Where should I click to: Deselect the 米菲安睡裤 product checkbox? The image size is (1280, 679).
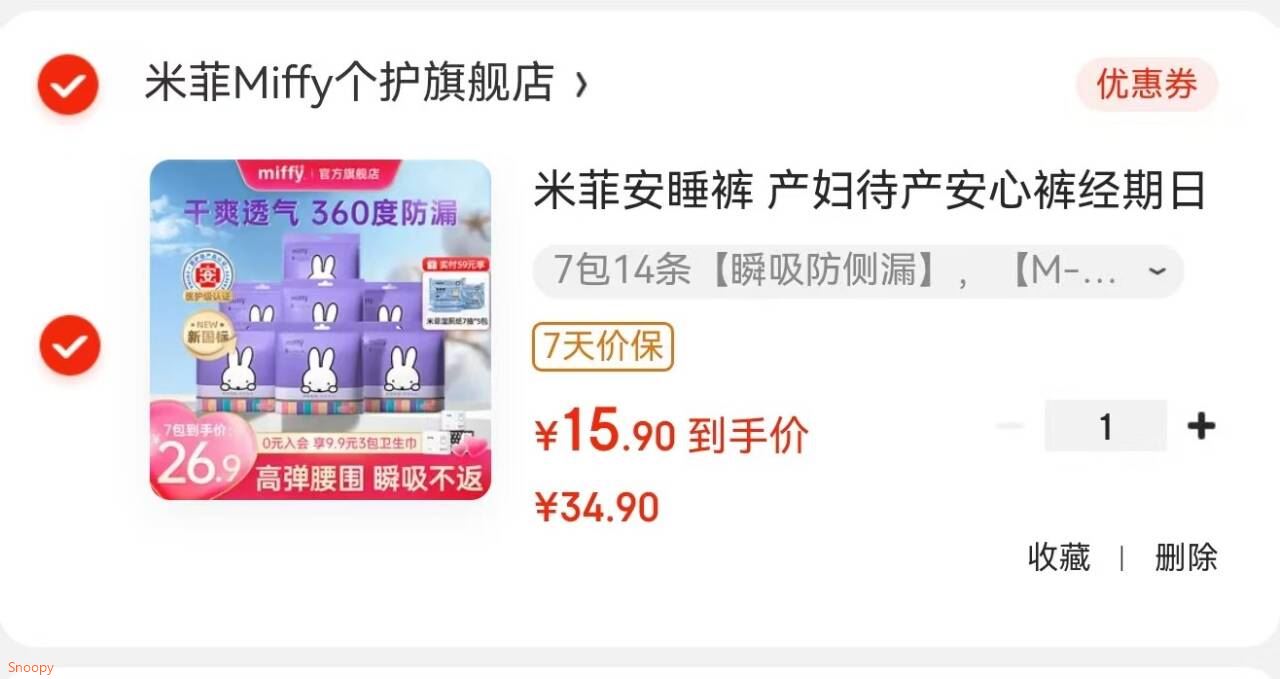69,345
